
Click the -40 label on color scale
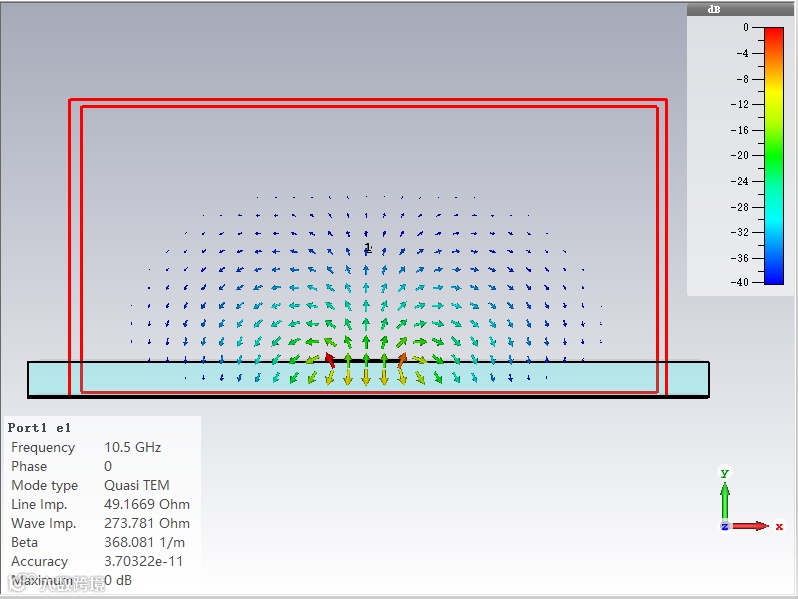coord(739,282)
